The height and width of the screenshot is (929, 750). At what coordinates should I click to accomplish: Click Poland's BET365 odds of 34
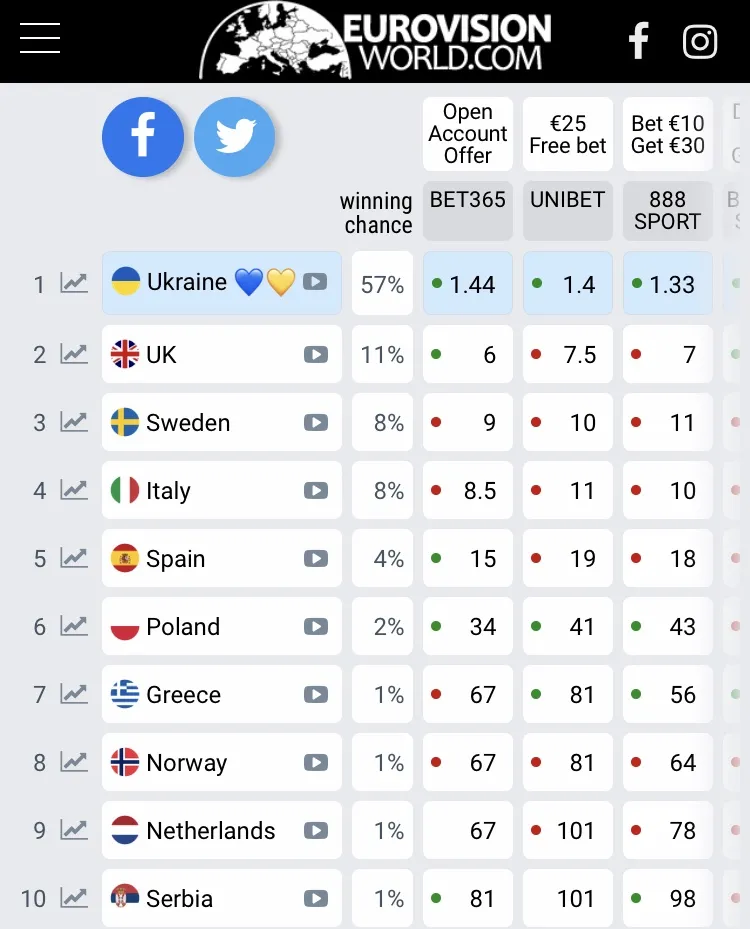468,627
